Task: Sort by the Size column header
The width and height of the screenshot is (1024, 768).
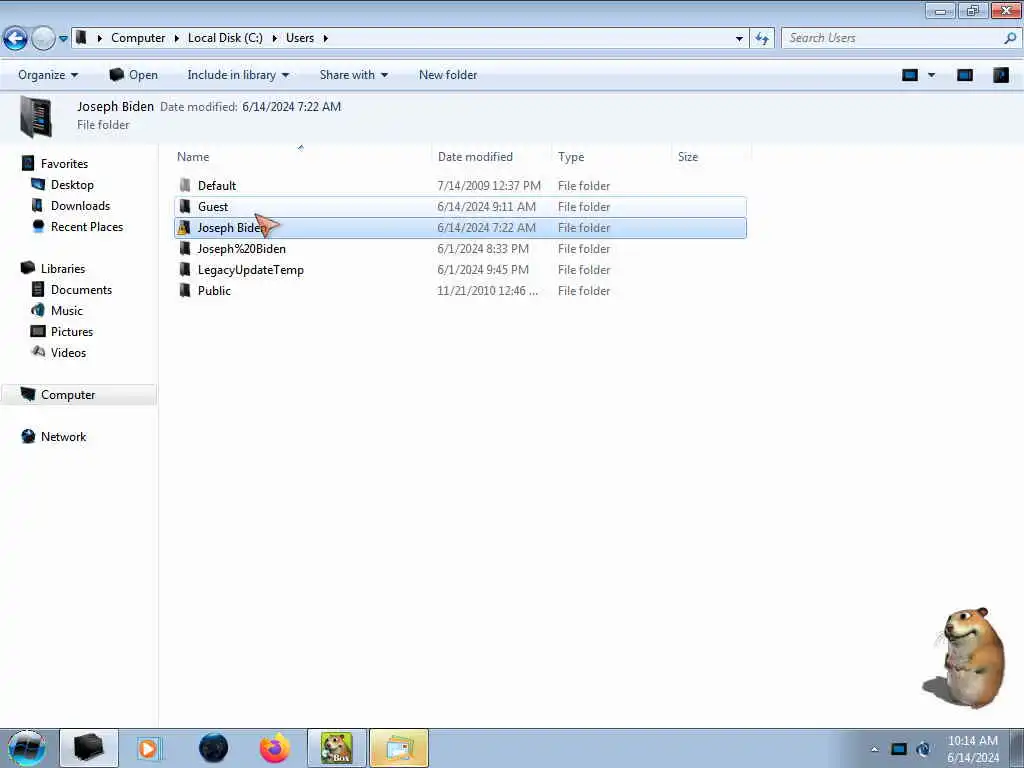Action: point(688,157)
